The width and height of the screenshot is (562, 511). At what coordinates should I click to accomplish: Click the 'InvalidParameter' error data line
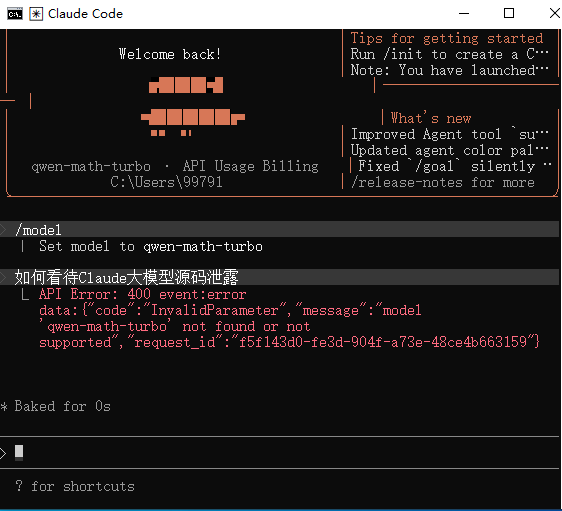(230, 310)
